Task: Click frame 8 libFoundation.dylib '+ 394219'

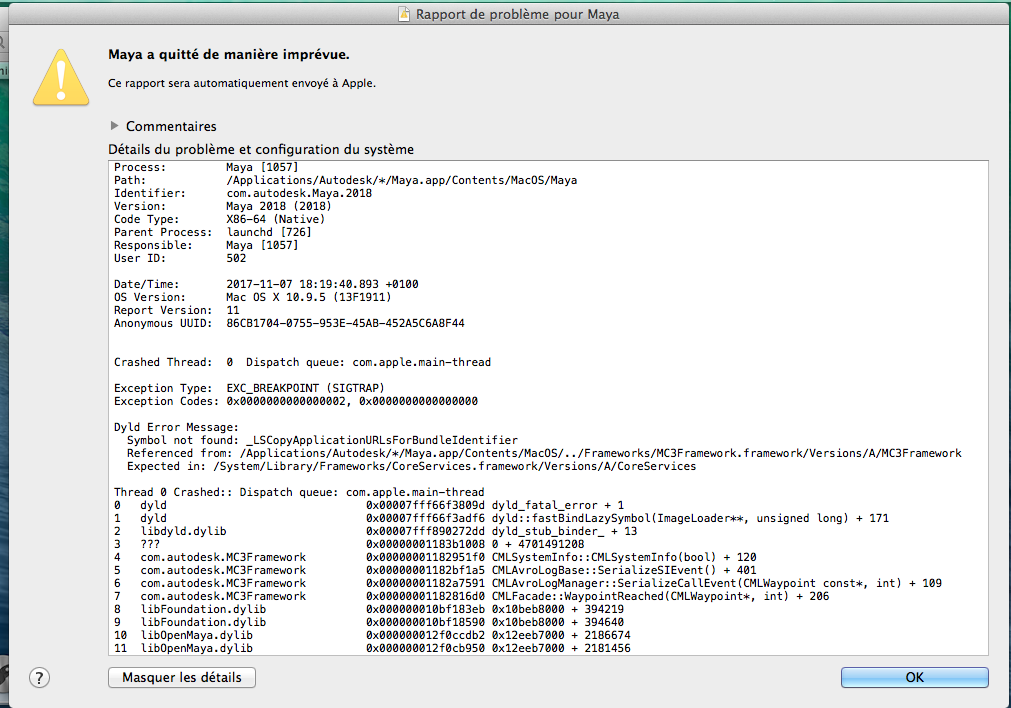Action: coord(369,609)
